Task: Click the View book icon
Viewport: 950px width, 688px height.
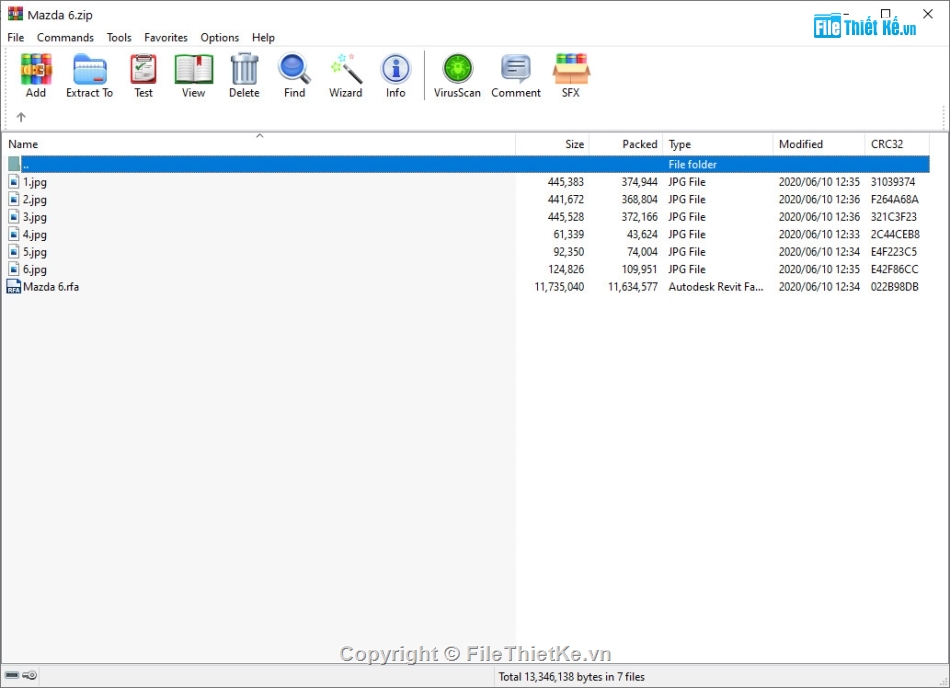Action: coord(194,70)
